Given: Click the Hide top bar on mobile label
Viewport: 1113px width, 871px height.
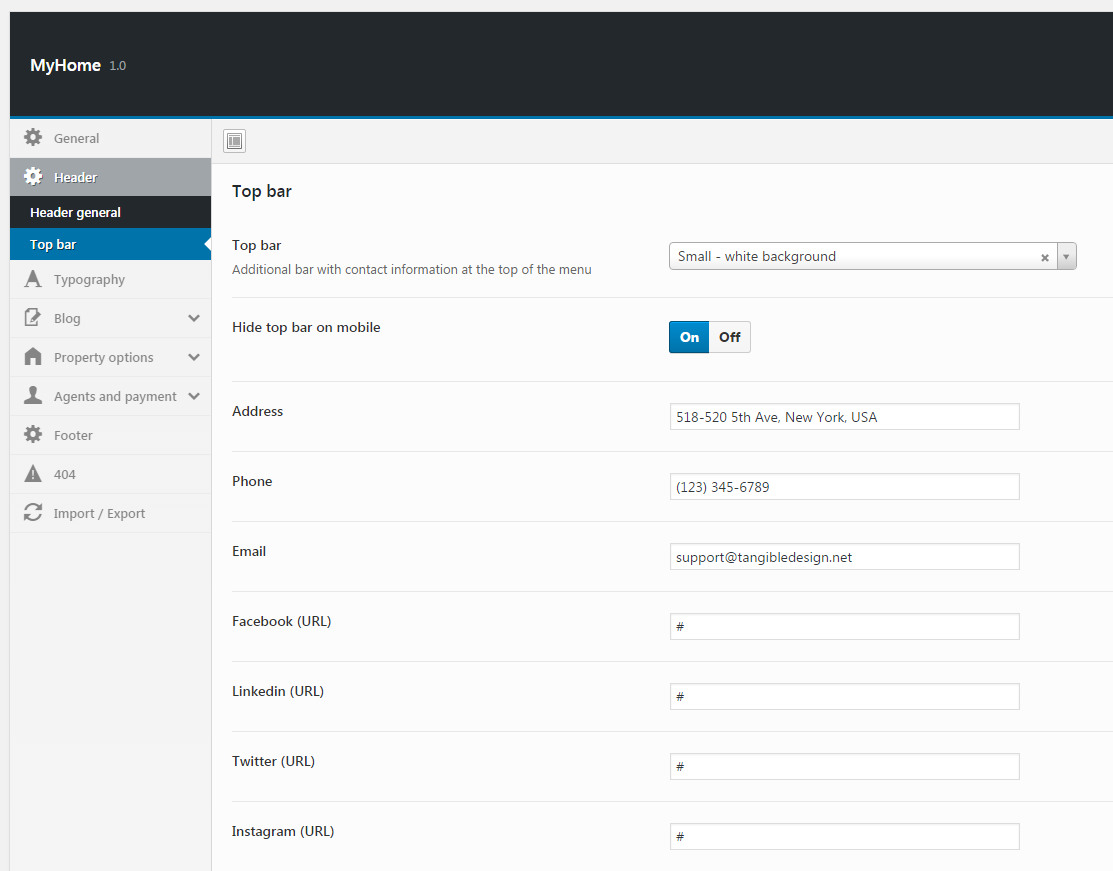Looking at the screenshot, I should (306, 327).
